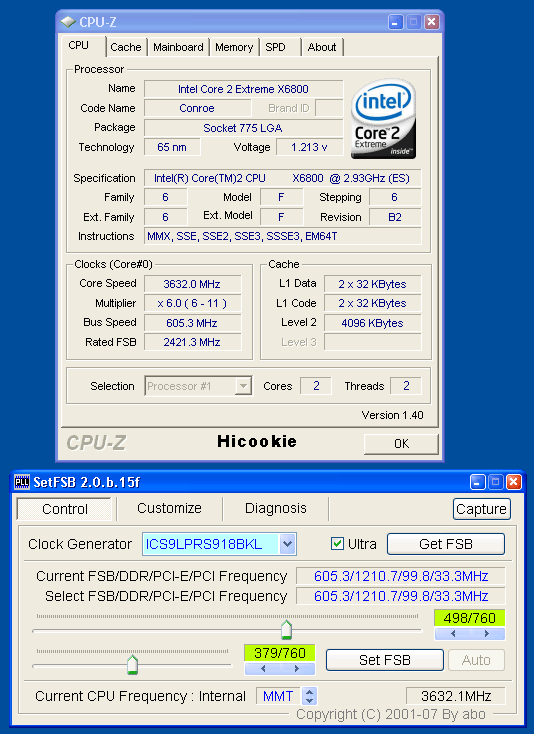Close the SetFSB window
The image size is (534, 734).
coord(514,482)
